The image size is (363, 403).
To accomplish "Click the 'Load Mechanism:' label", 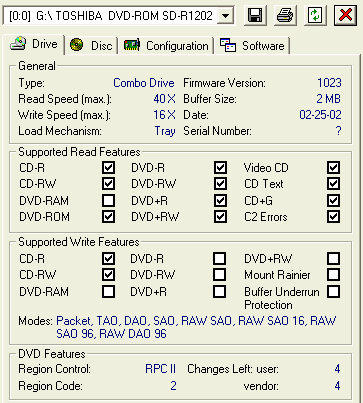I will coord(60,131).
